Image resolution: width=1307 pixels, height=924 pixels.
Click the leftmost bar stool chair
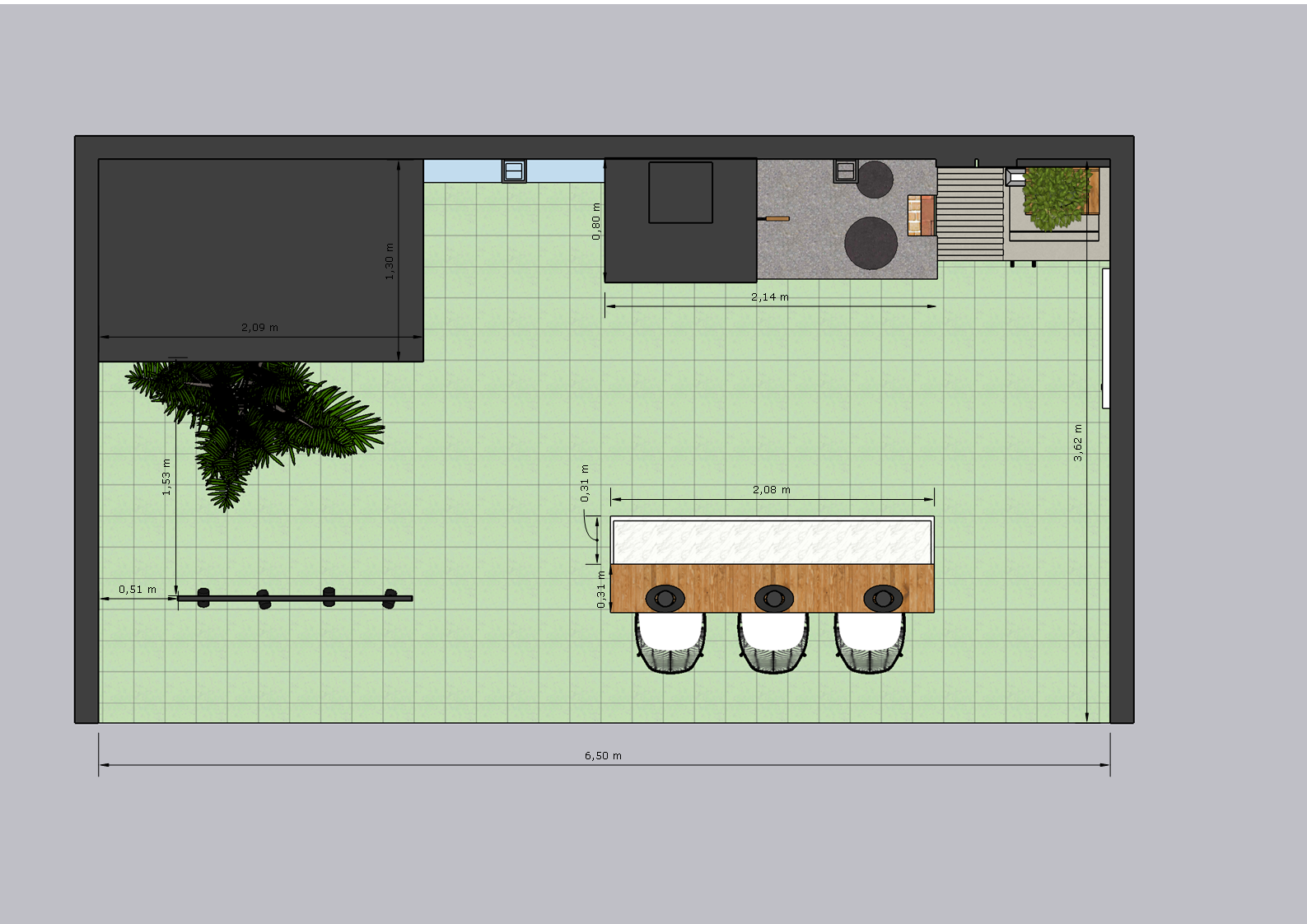click(670, 644)
